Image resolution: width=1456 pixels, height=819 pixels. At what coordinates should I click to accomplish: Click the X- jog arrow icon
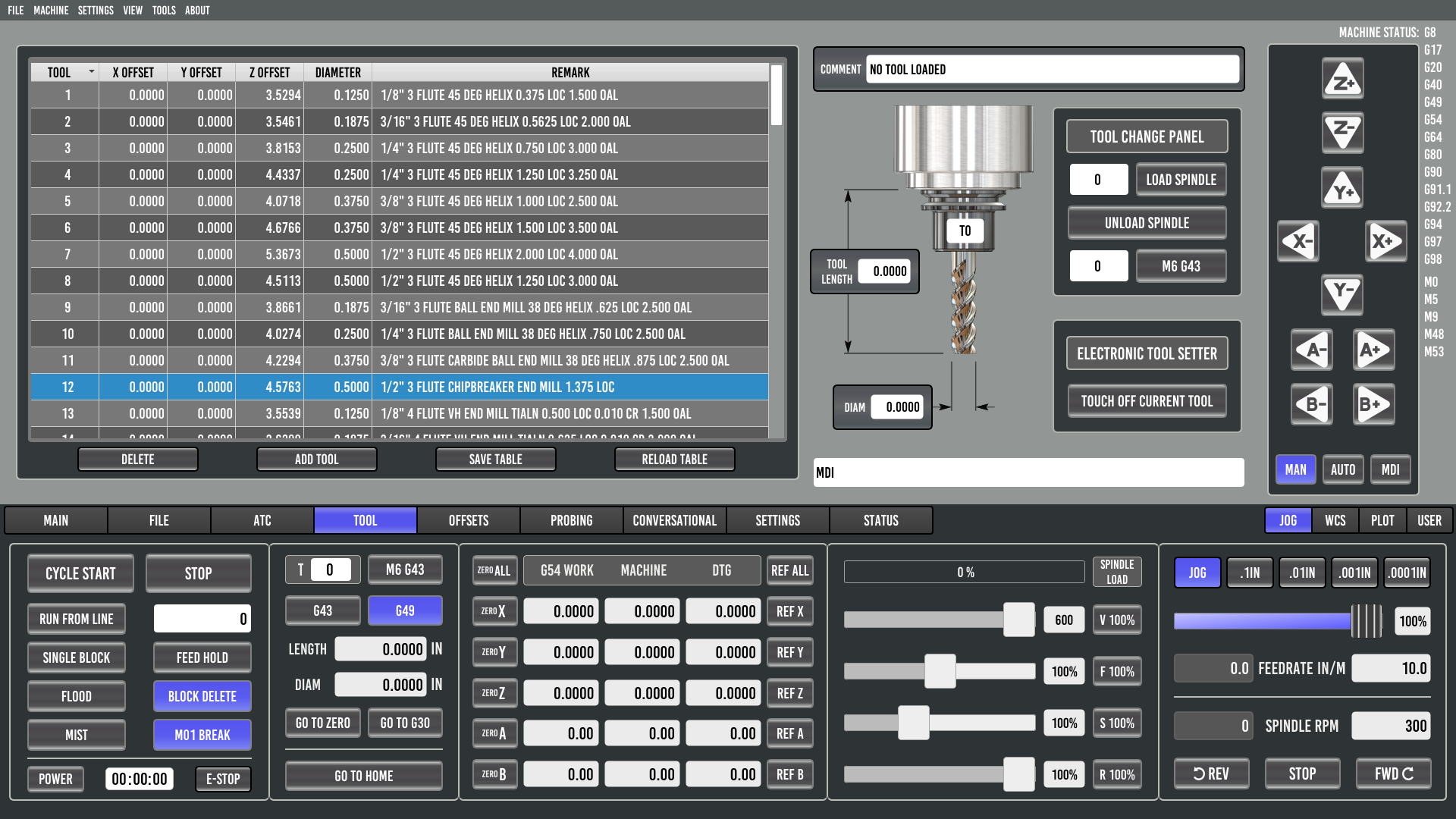tap(1298, 241)
